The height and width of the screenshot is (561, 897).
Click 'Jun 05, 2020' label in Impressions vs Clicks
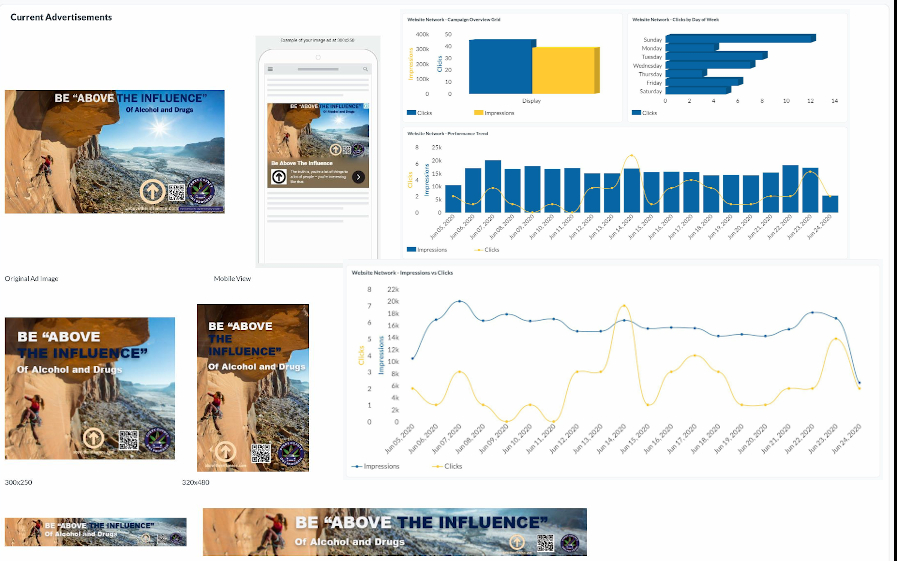[x=400, y=439]
